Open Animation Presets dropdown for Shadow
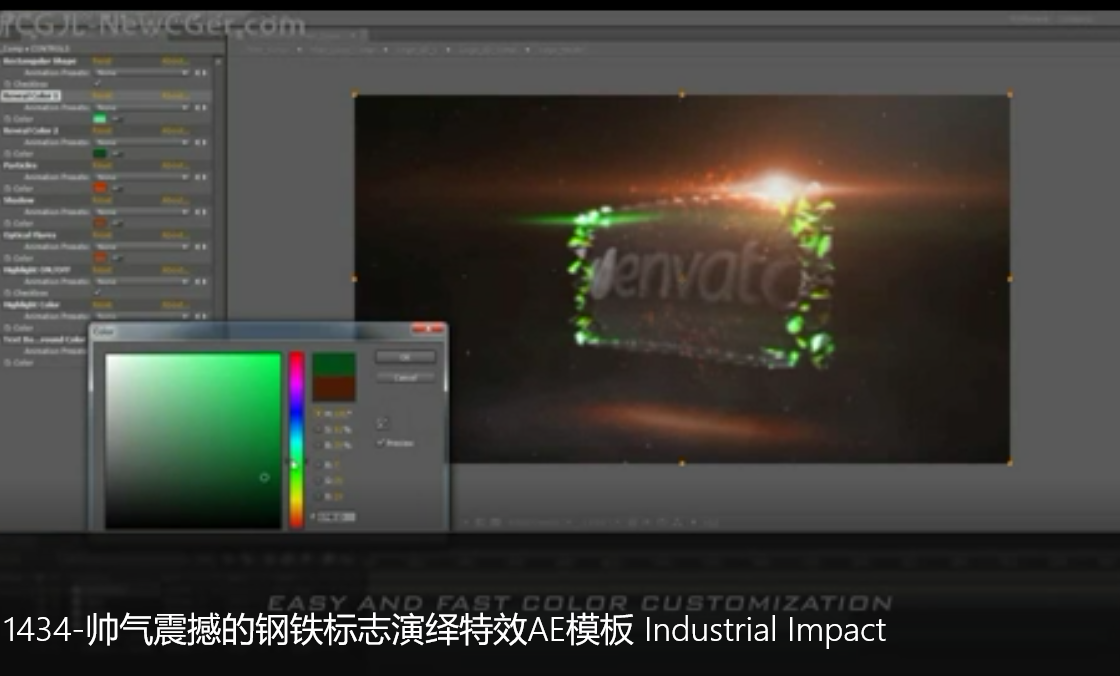Viewport: 1120px width, 676px height. click(142, 212)
